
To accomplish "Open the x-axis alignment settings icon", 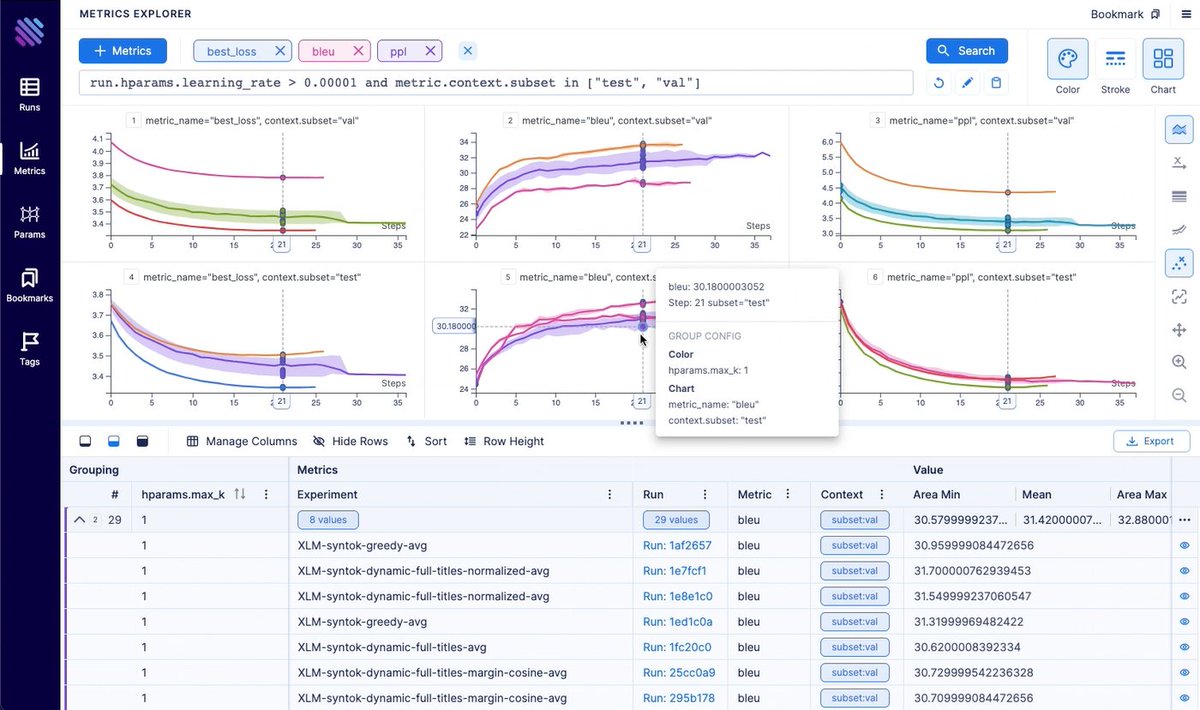I will pos(1179,163).
